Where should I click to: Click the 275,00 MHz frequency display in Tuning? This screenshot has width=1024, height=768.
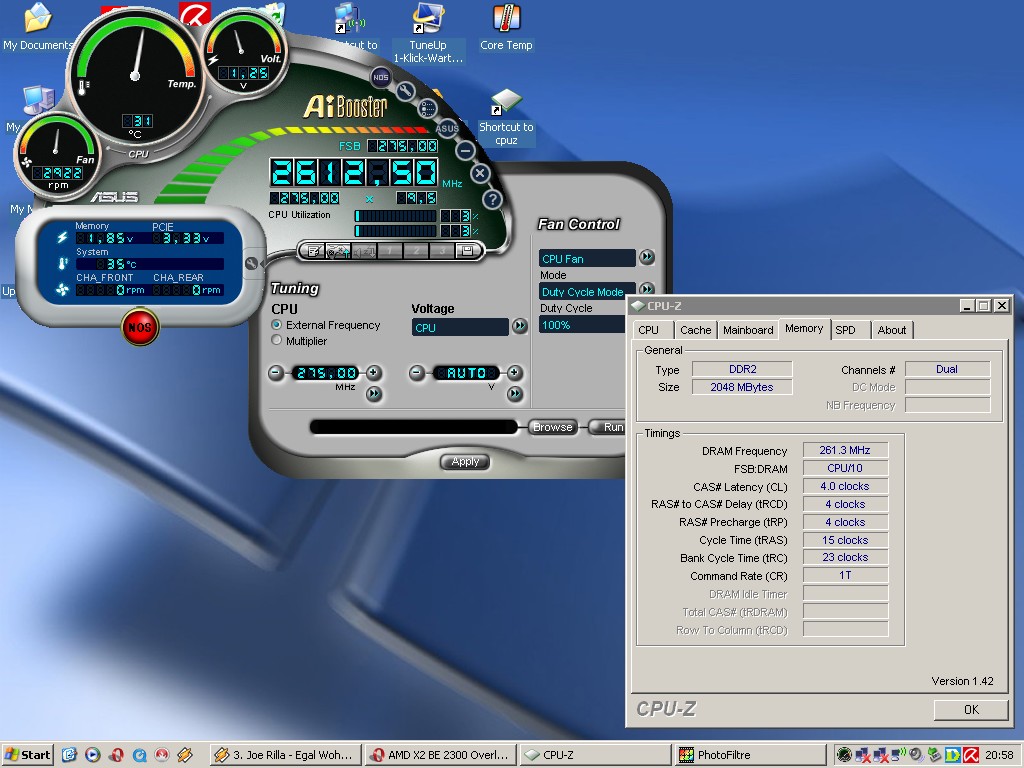326,373
